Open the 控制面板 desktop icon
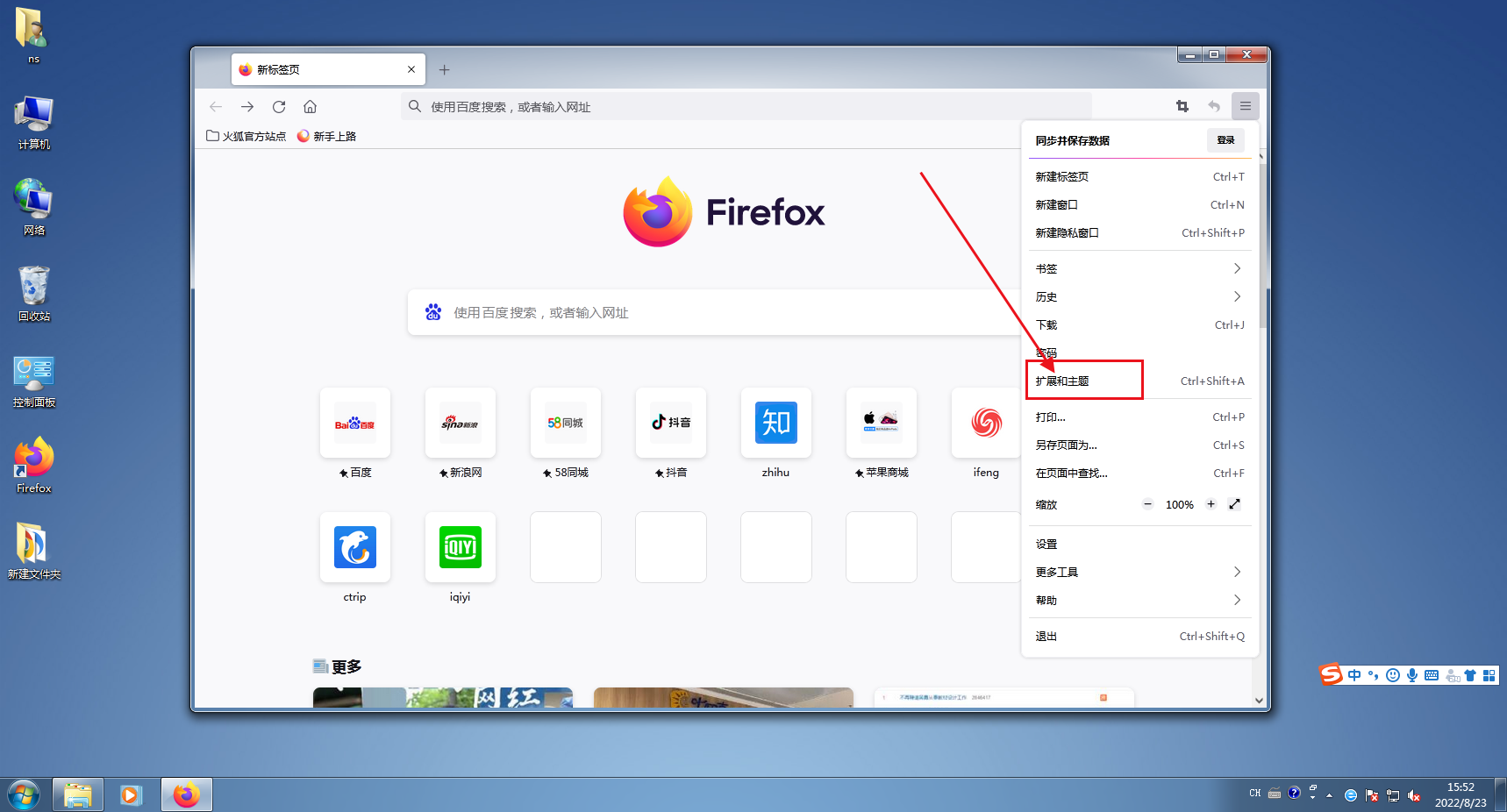Viewport: 1507px width, 812px height. click(x=34, y=381)
